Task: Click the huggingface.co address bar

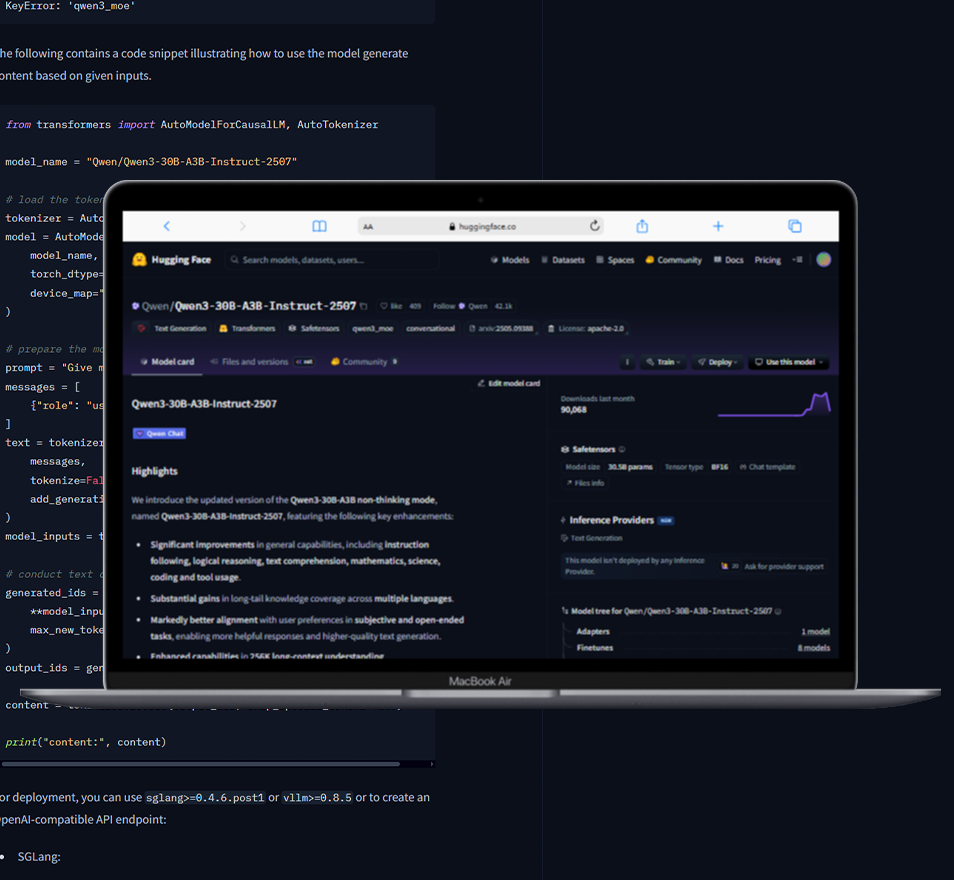Action: 481,226
